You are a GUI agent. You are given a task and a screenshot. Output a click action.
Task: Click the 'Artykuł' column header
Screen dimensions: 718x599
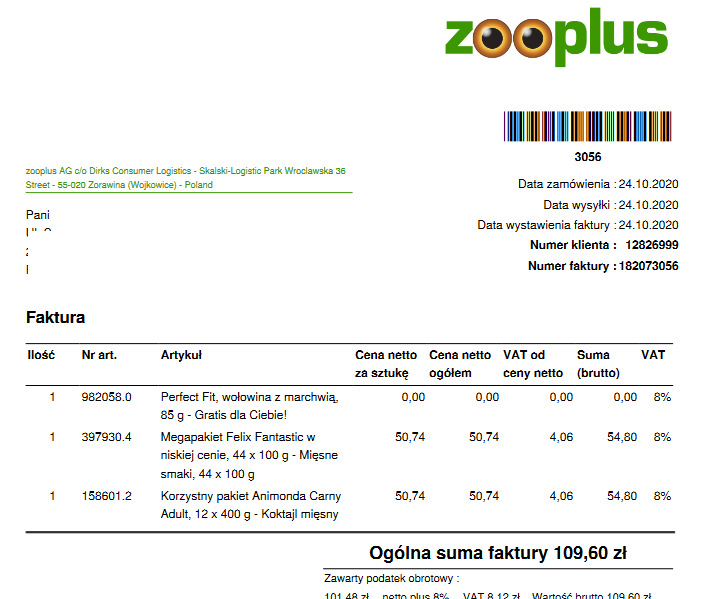point(181,355)
